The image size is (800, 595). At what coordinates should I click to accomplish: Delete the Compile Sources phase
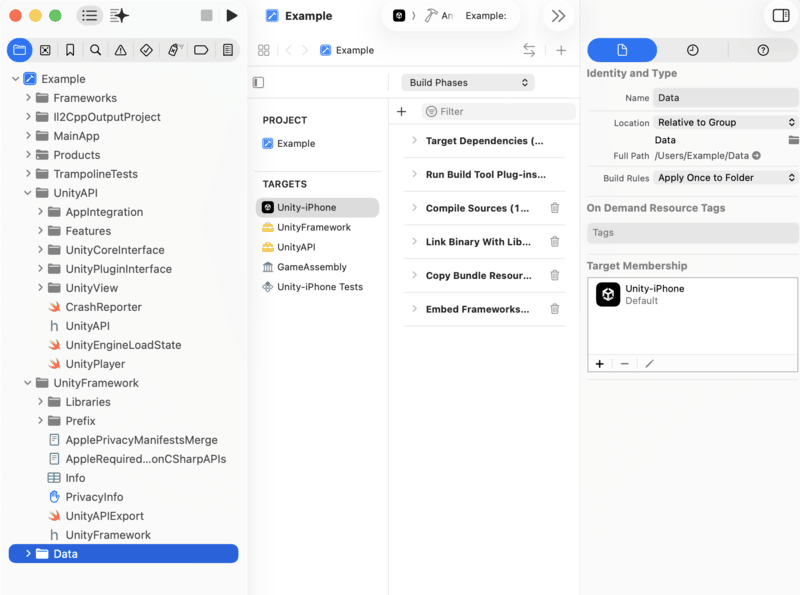tap(555, 208)
